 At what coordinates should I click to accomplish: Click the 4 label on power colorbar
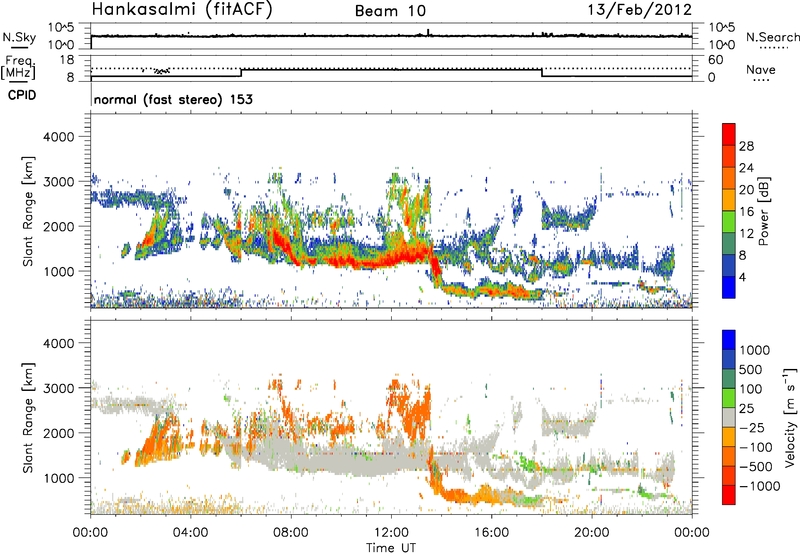point(743,277)
